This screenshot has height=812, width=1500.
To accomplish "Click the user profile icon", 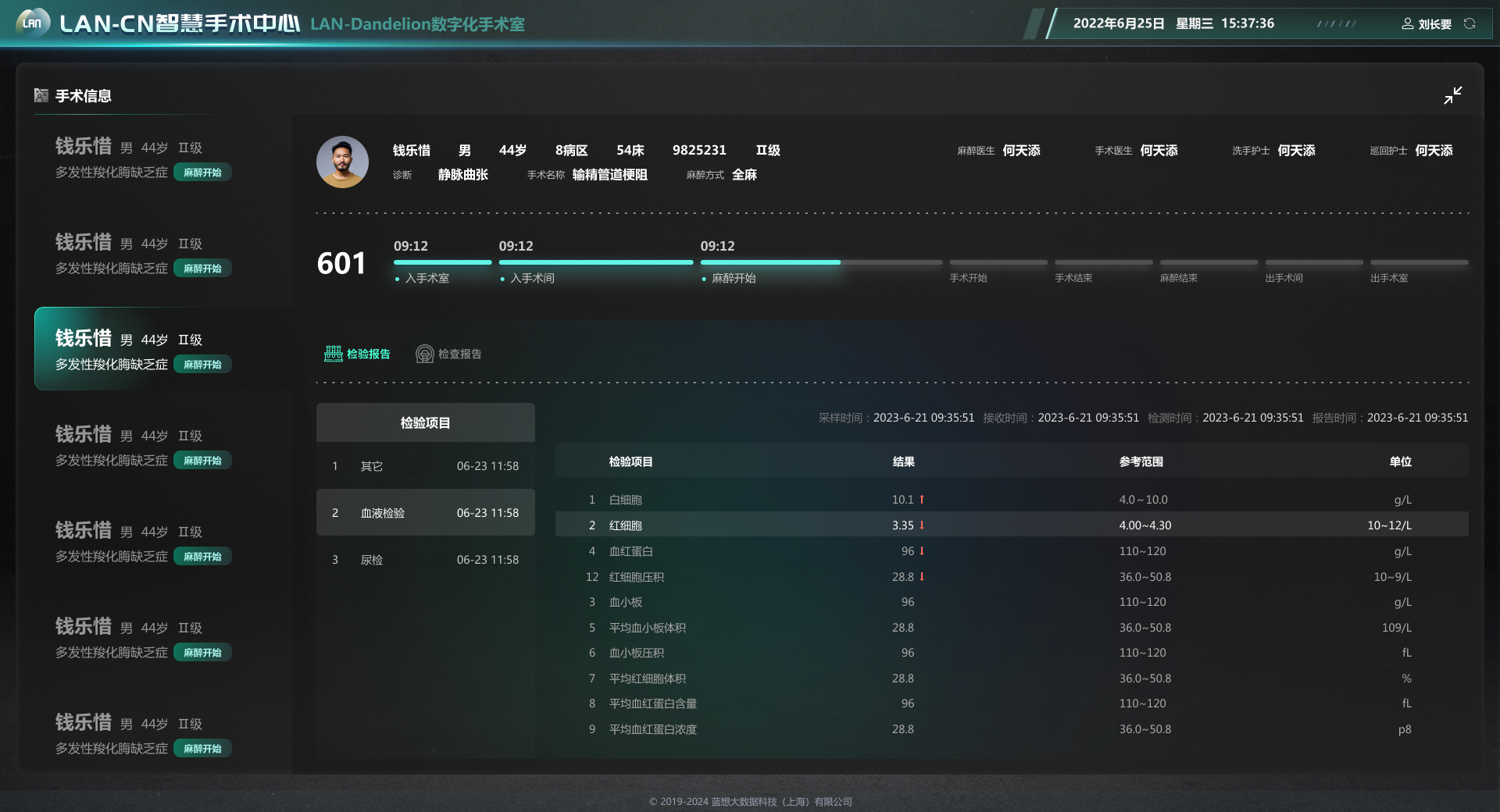I will tap(1408, 23).
